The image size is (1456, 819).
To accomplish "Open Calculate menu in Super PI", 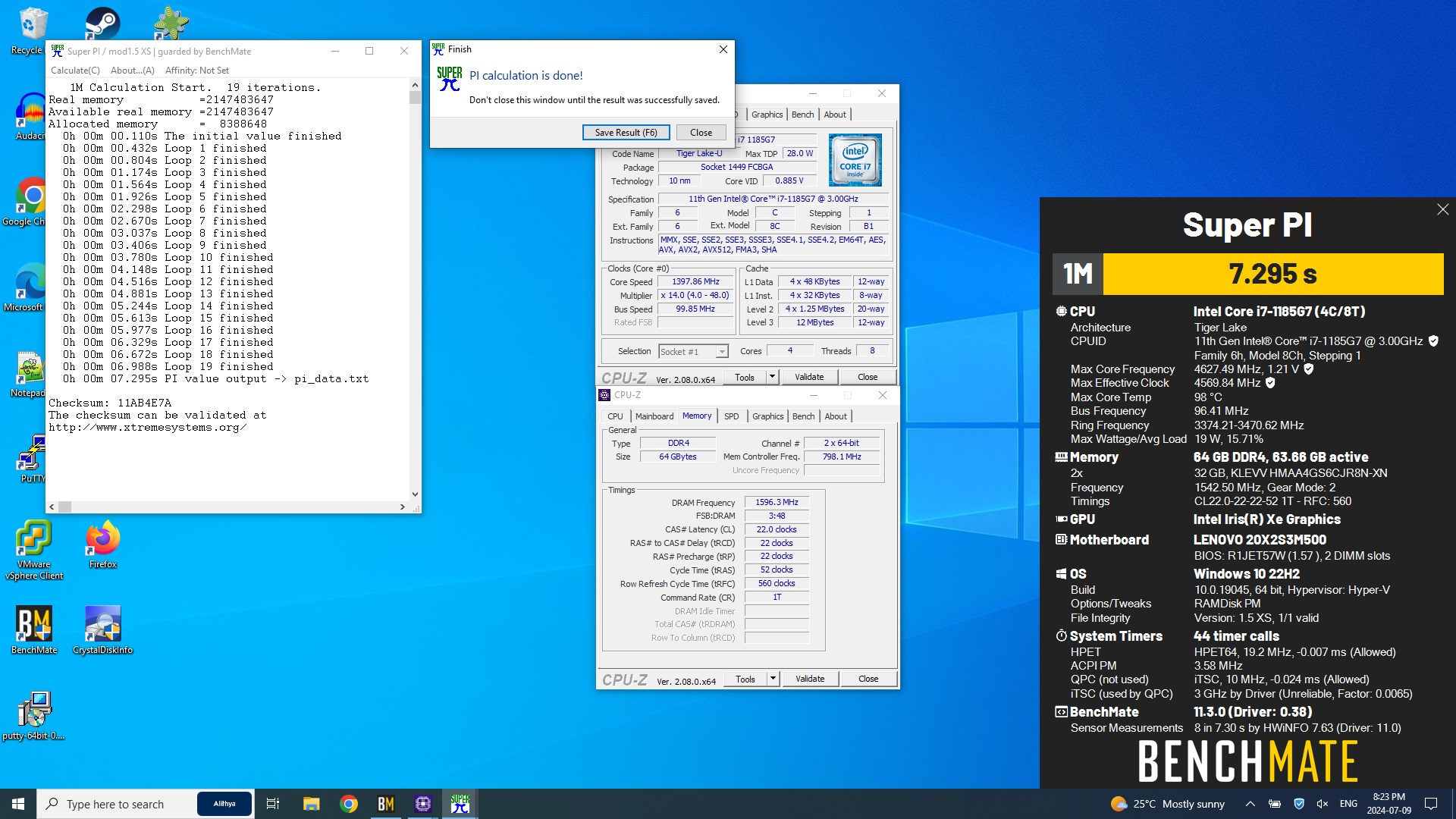I will 75,71.
